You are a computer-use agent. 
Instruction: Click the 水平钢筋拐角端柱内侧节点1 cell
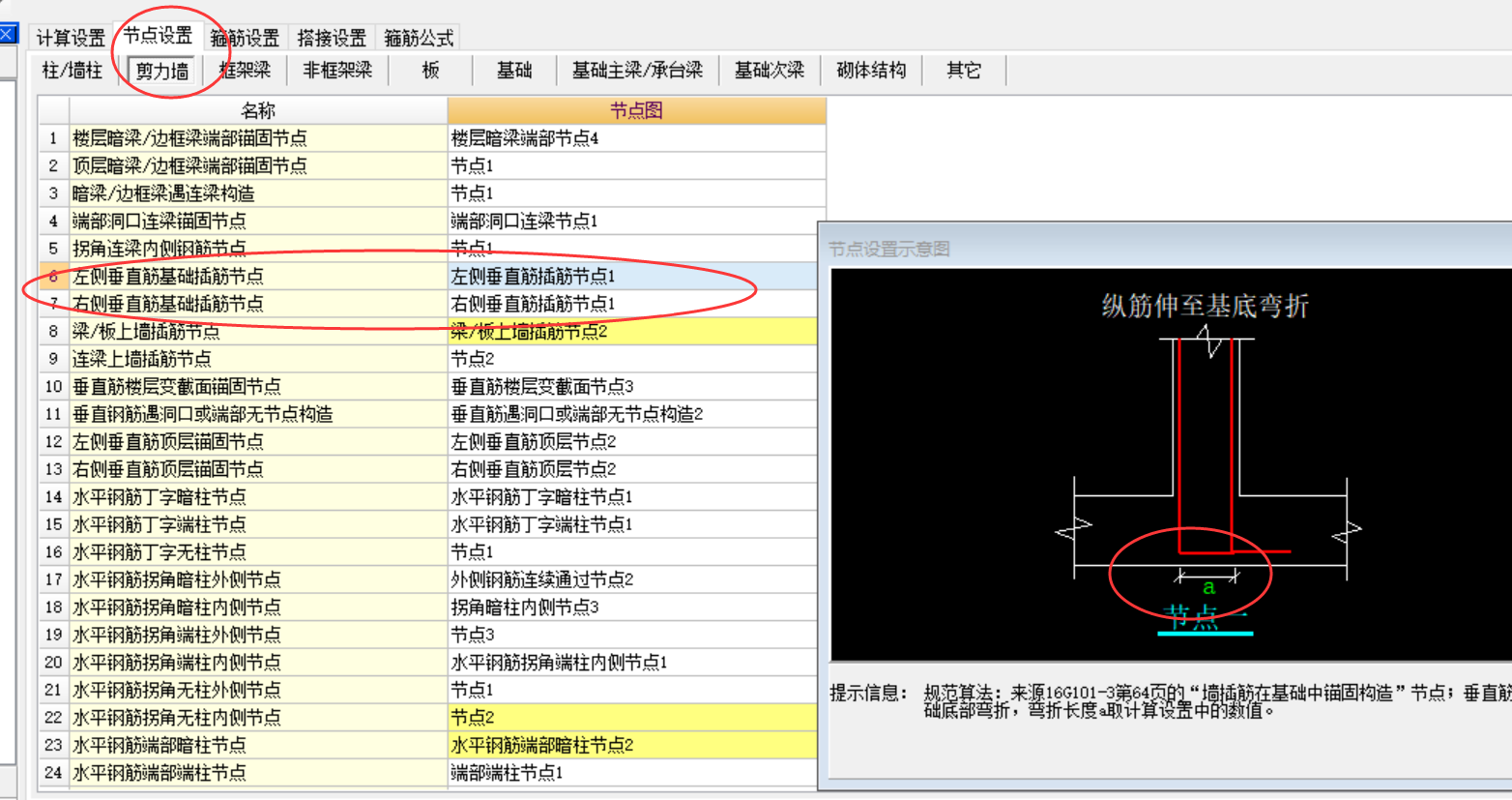[632, 662]
